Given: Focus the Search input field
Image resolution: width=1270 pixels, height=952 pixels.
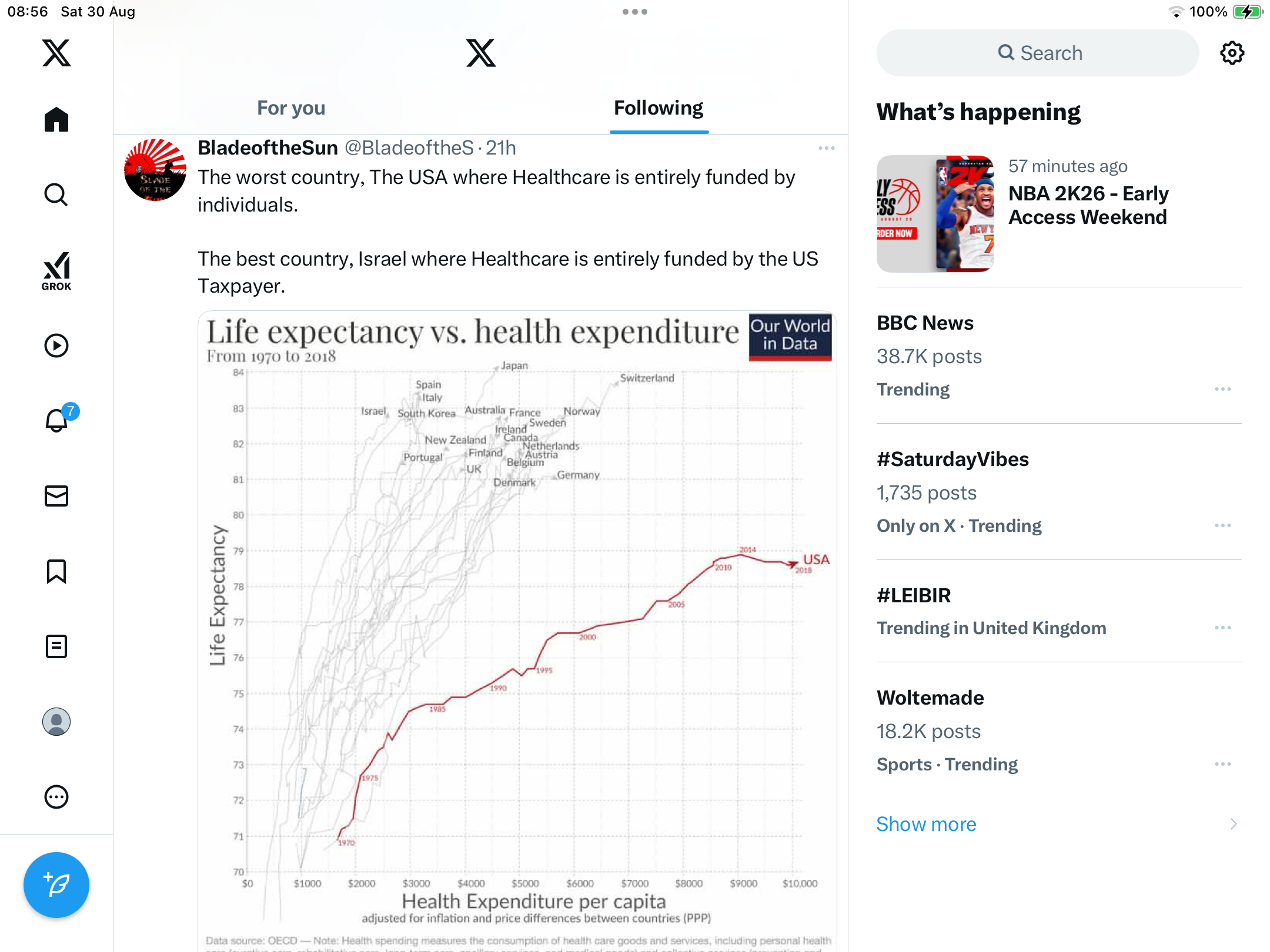Looking at the screenshot, I should click(x=1038, y=53).
